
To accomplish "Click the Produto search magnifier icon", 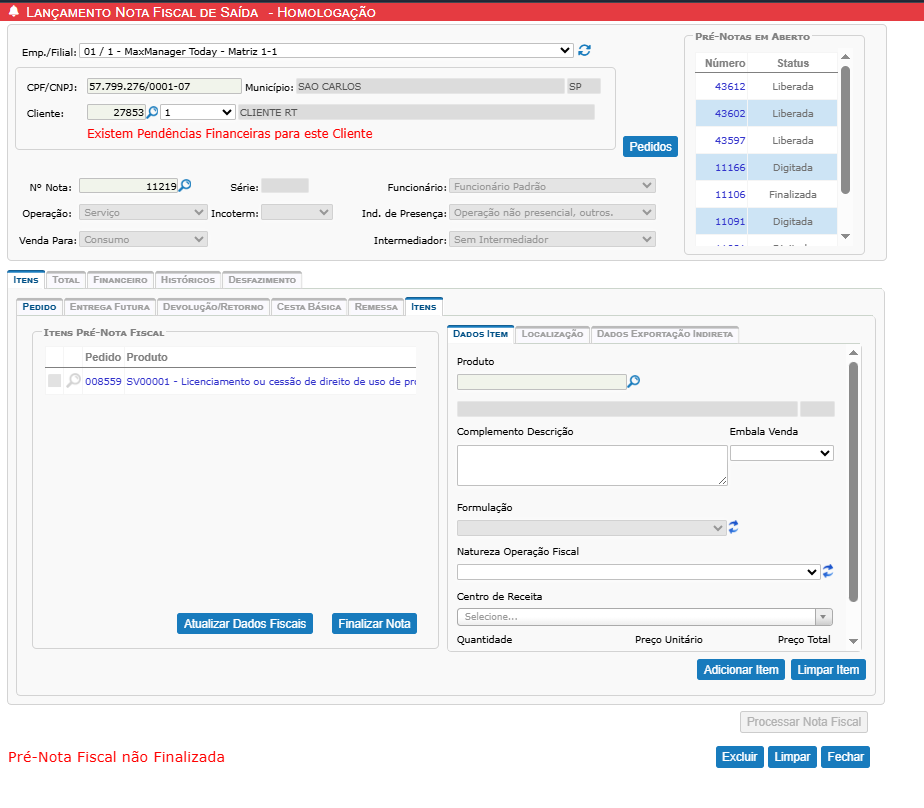I will 633,381.
